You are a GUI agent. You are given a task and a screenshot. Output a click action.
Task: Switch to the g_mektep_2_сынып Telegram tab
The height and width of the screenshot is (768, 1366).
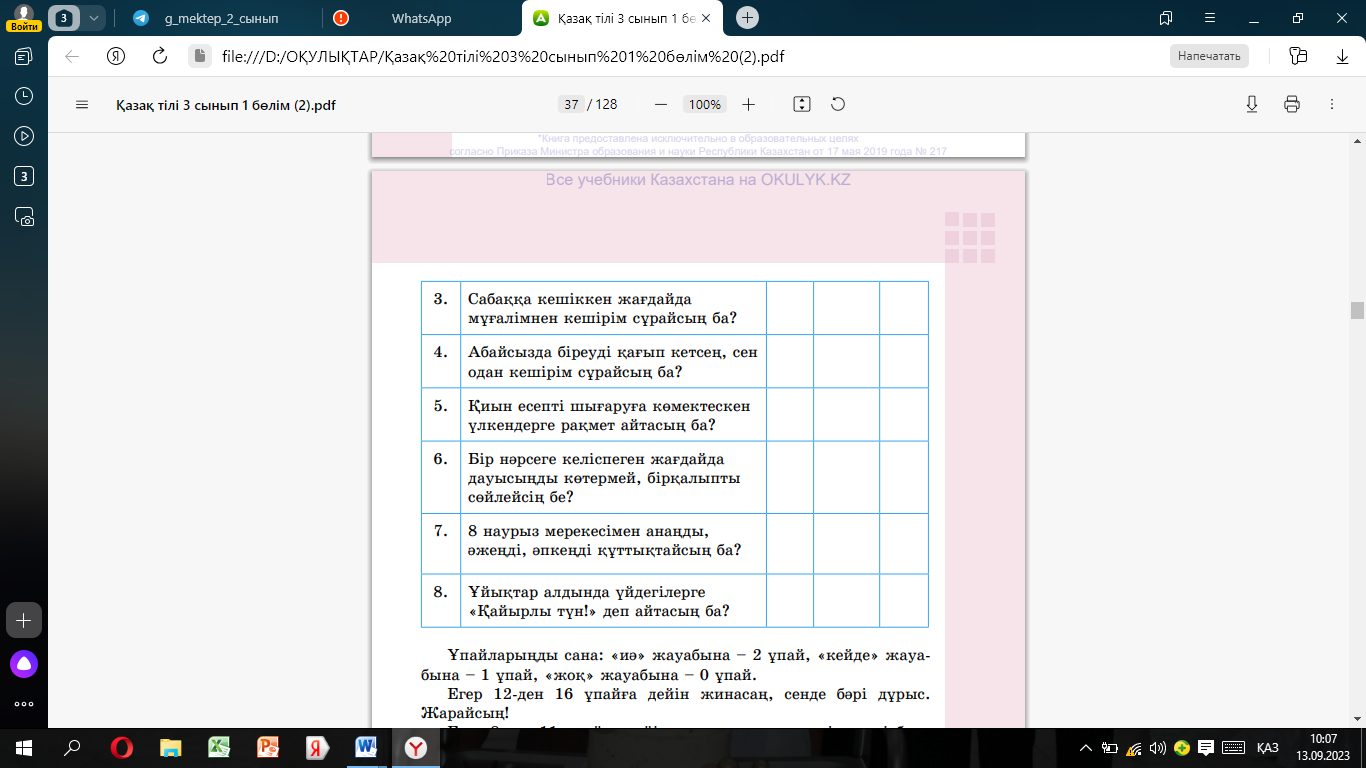(221, 18)
